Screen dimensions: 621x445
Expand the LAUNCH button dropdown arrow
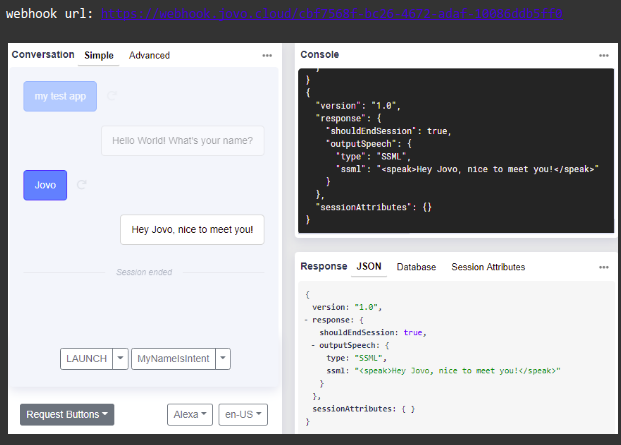click(120, 359)
